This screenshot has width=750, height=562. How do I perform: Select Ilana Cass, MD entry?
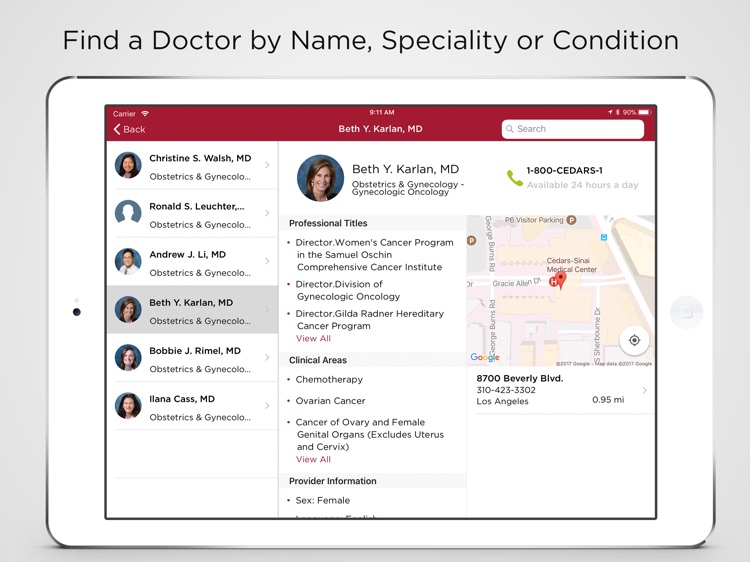click(192, 406)
